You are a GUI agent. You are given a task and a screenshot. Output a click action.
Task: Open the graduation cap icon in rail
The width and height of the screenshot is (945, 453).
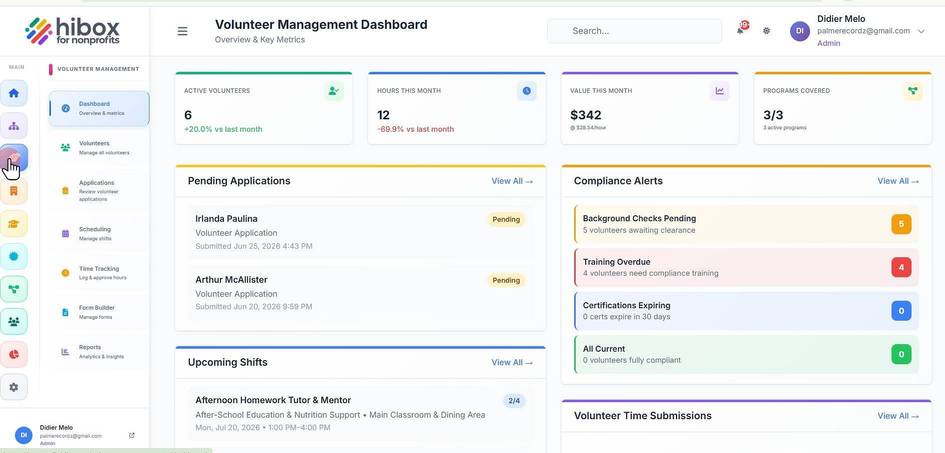(x=14, y=223)
